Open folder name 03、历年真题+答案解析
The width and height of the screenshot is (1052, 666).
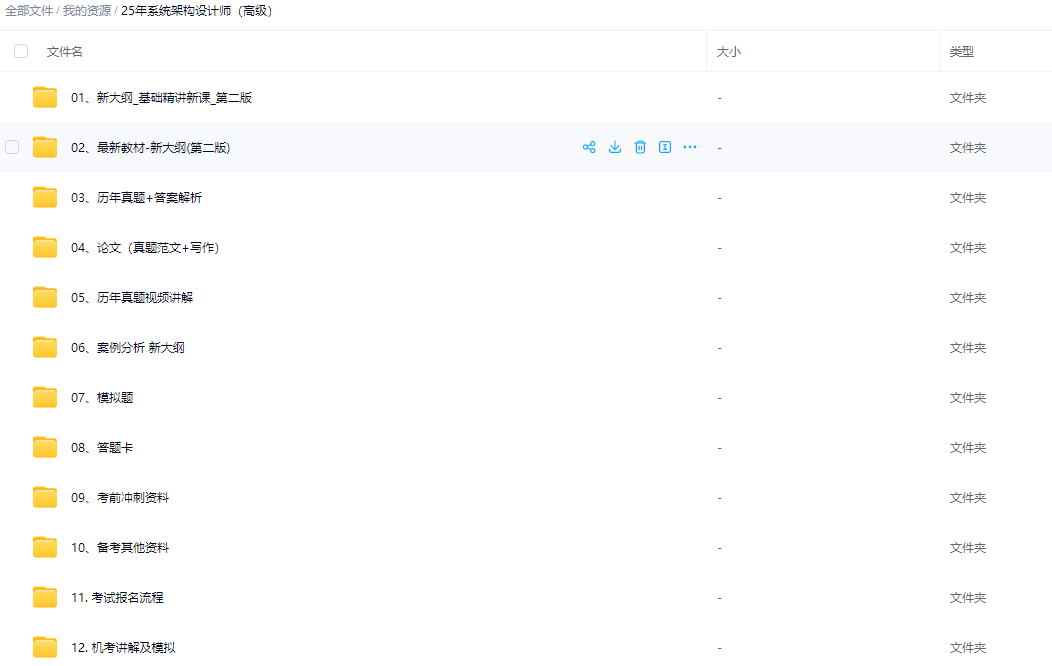[x=136, y=198]
